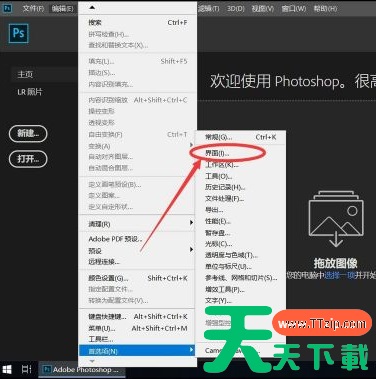Open 参考线、网格和切片(S)... preferences
Screen dimensions: 376x379
point(241,278)
